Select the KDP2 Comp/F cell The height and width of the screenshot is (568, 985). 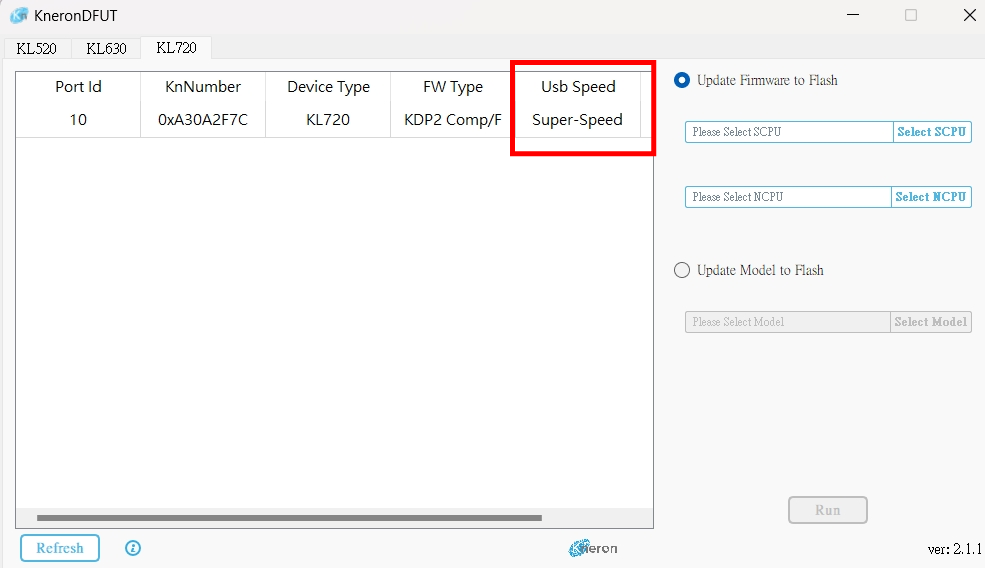[x=453, y=119]
